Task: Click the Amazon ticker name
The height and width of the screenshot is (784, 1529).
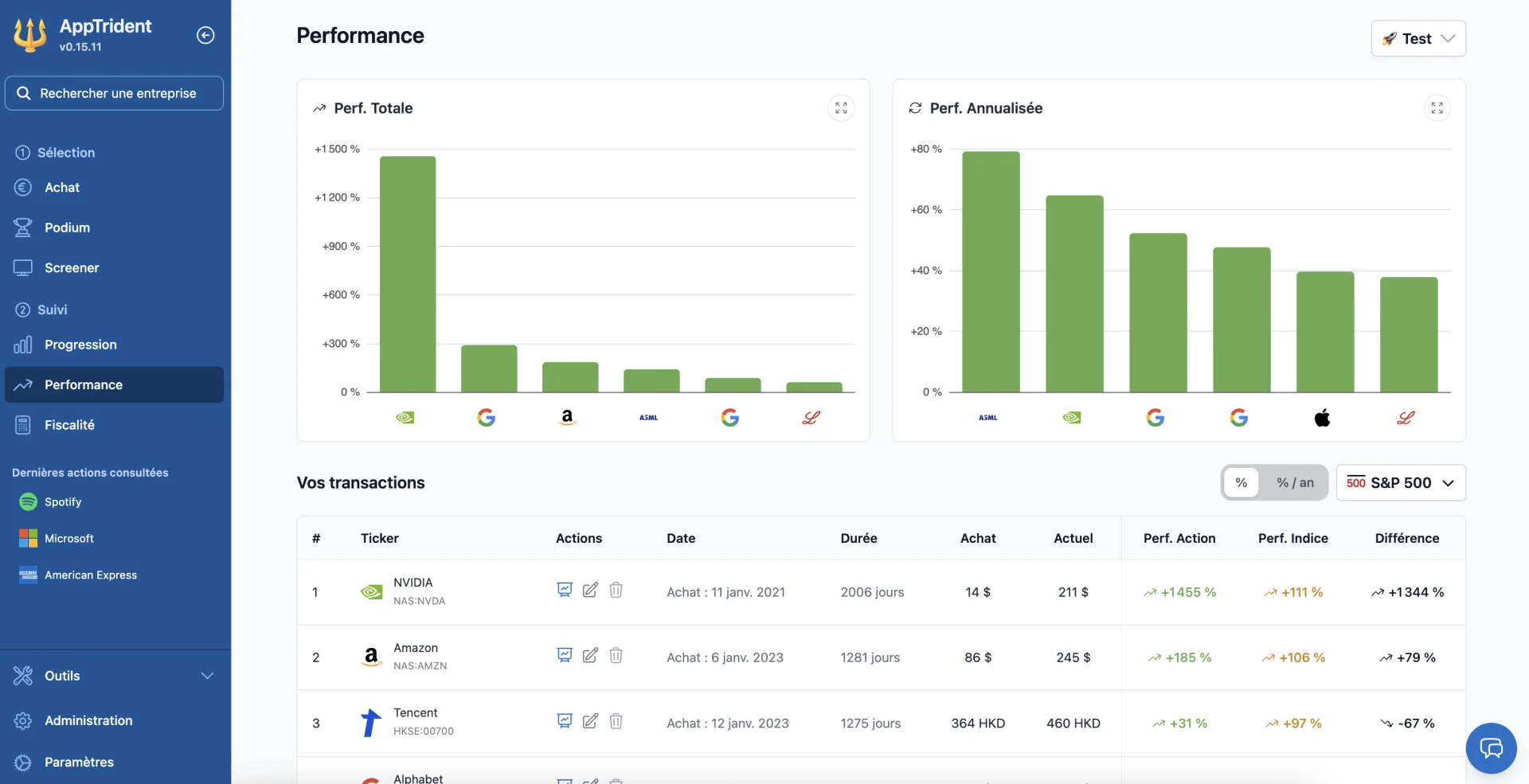Action: click(416, 648)
